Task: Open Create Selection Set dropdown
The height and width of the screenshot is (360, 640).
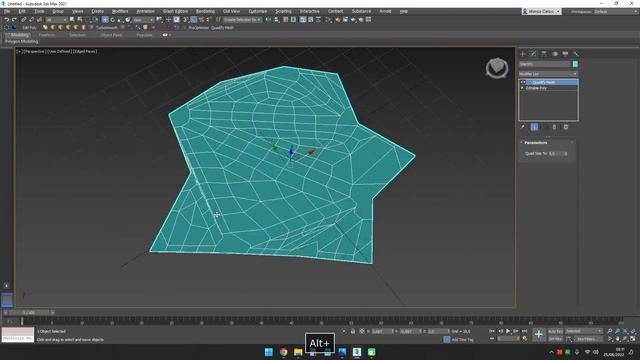Action: (242, 20)
